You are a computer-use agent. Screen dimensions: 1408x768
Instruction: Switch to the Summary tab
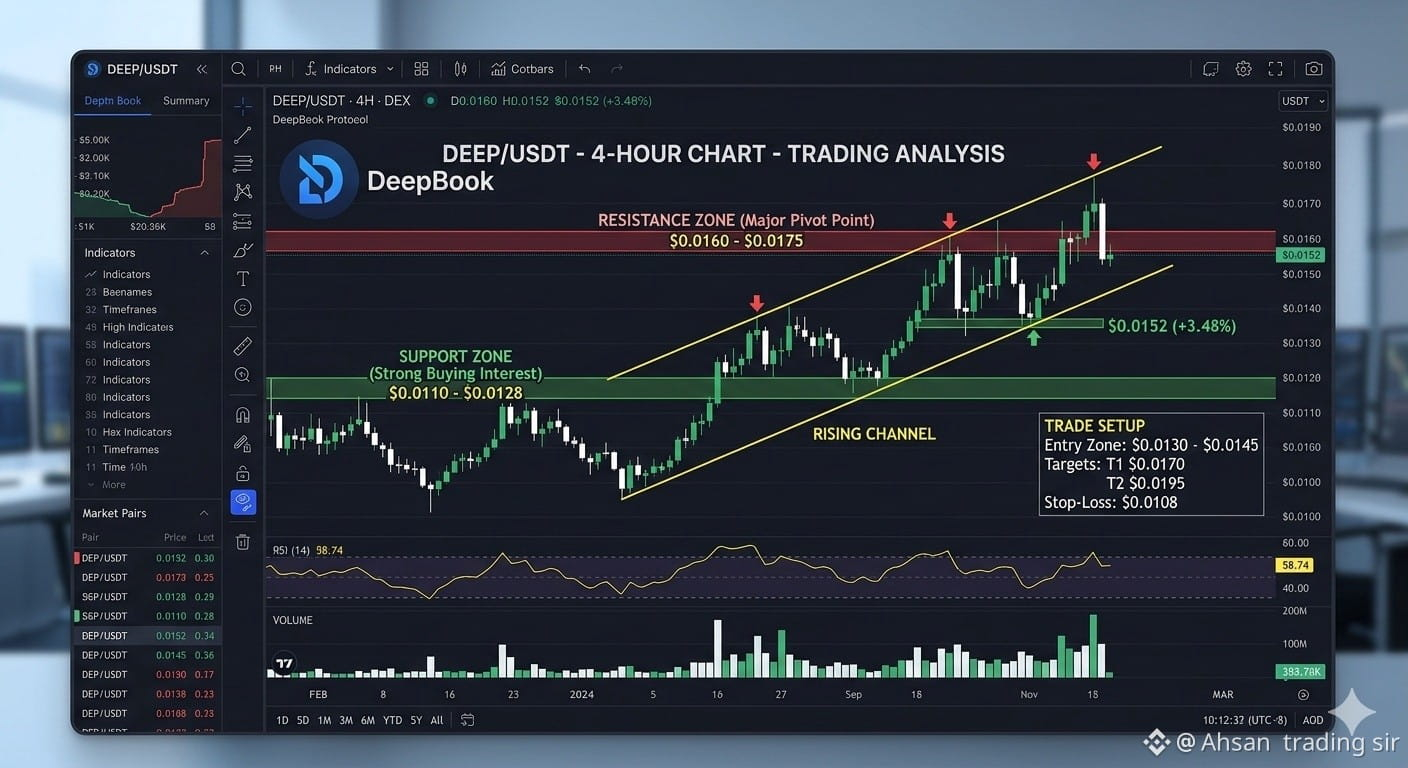pyautogui.click(x=186, y=101)
